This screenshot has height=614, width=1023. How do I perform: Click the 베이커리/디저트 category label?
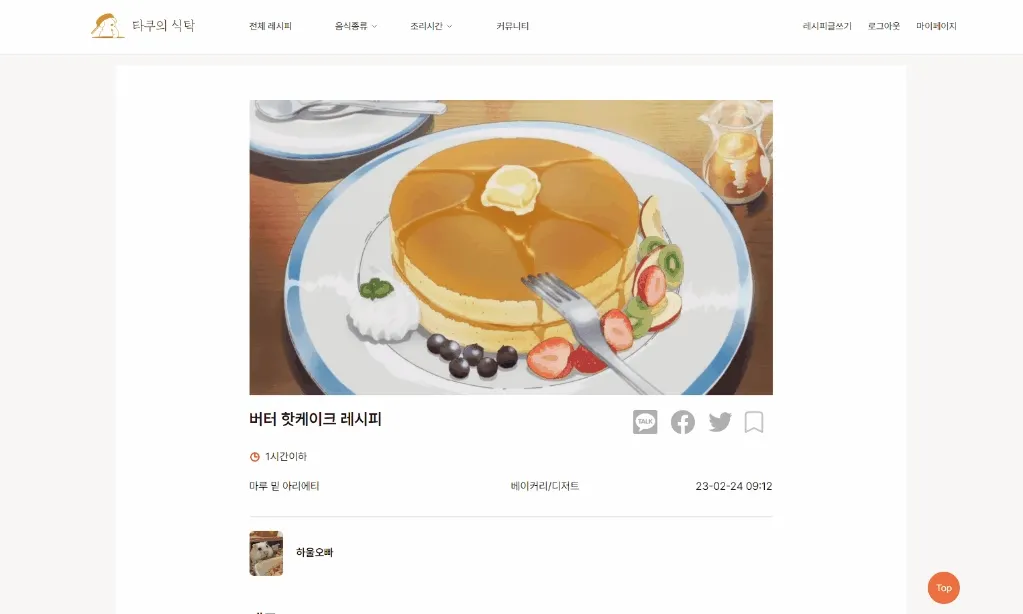(545, 486)
